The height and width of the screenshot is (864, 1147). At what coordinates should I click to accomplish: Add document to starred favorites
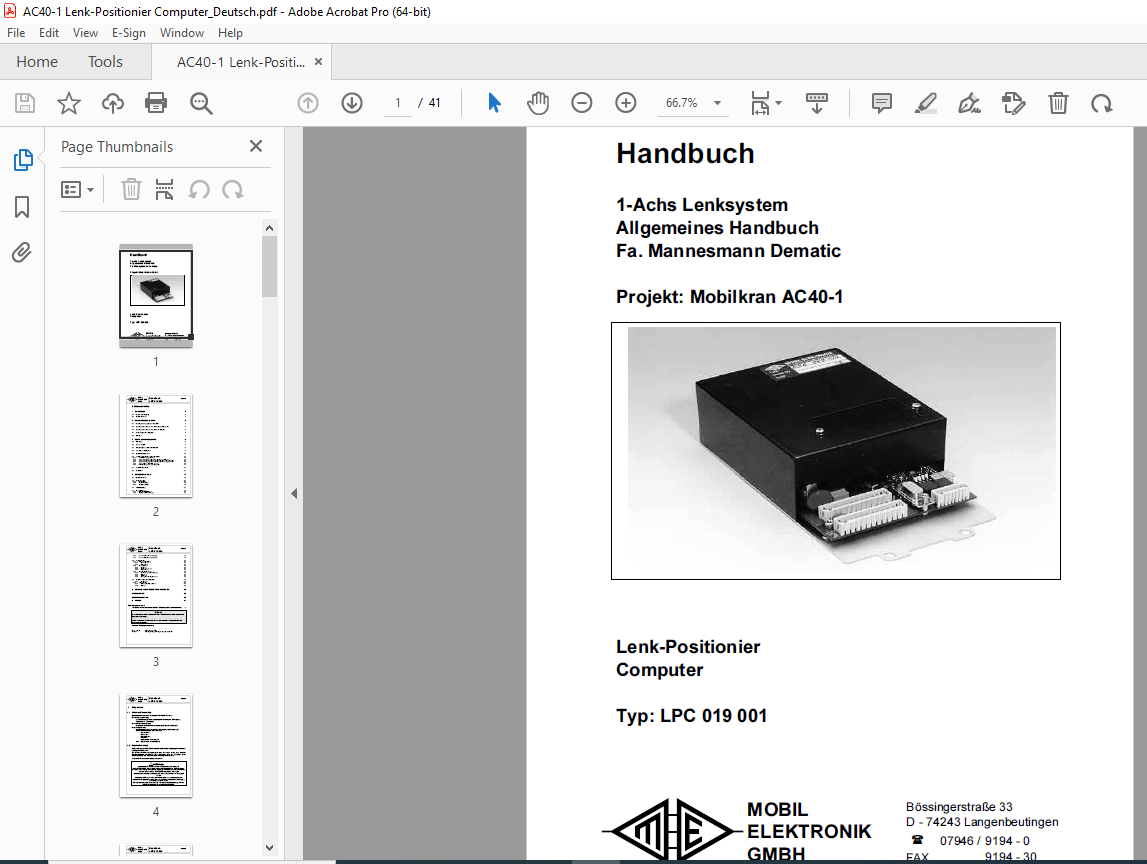(x=69, y=103)
